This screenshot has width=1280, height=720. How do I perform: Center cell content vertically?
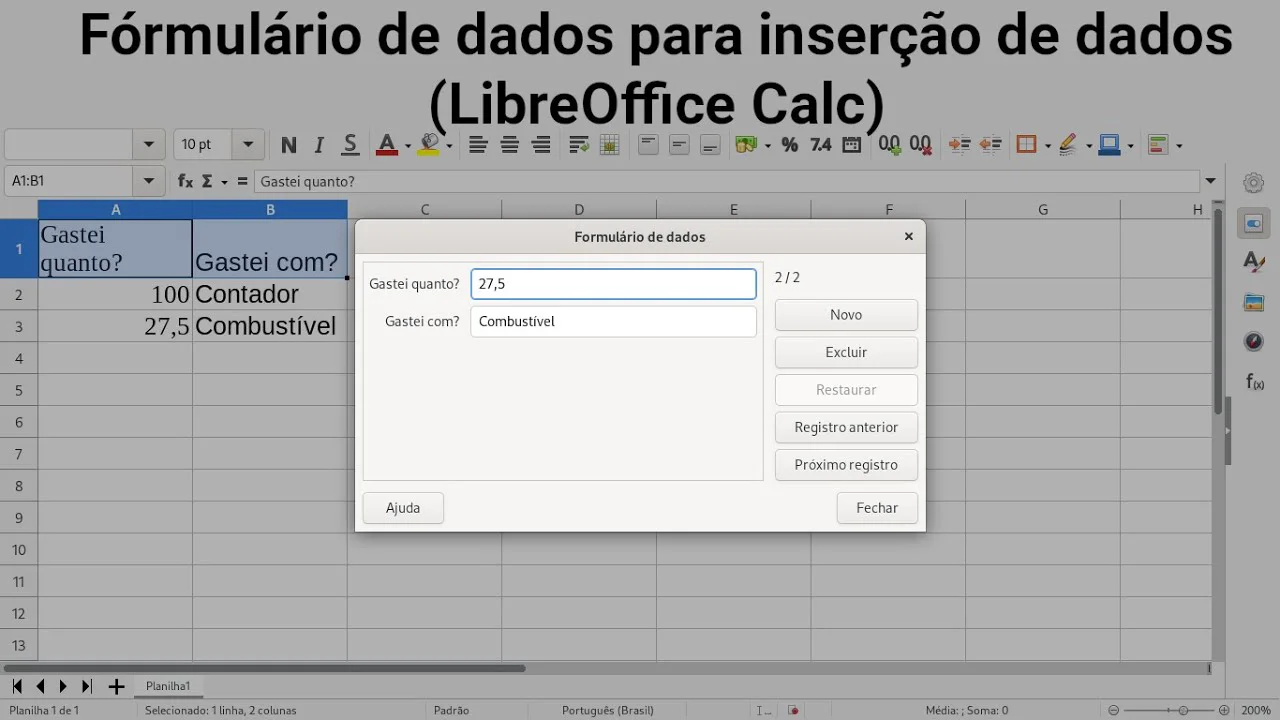tap(679, 145)
